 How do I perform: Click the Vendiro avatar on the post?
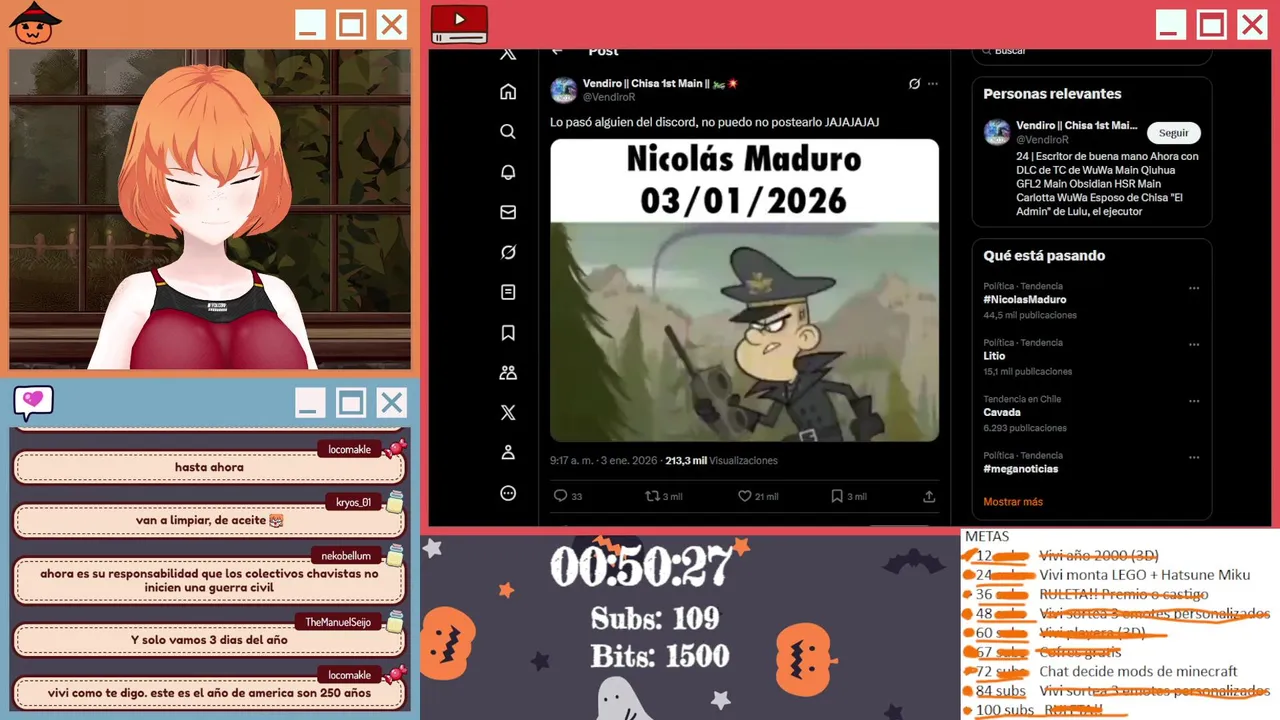(564, 90)
